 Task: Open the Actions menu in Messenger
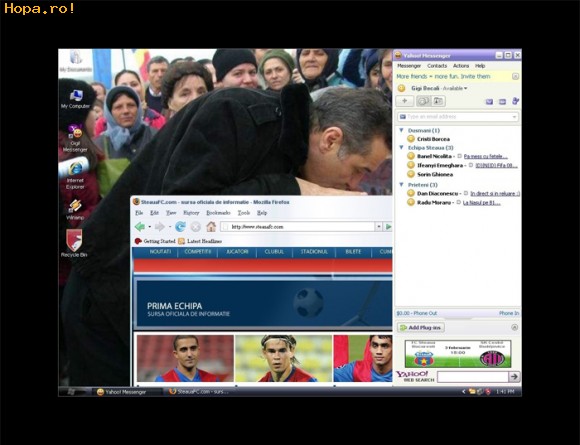point(461,66)
